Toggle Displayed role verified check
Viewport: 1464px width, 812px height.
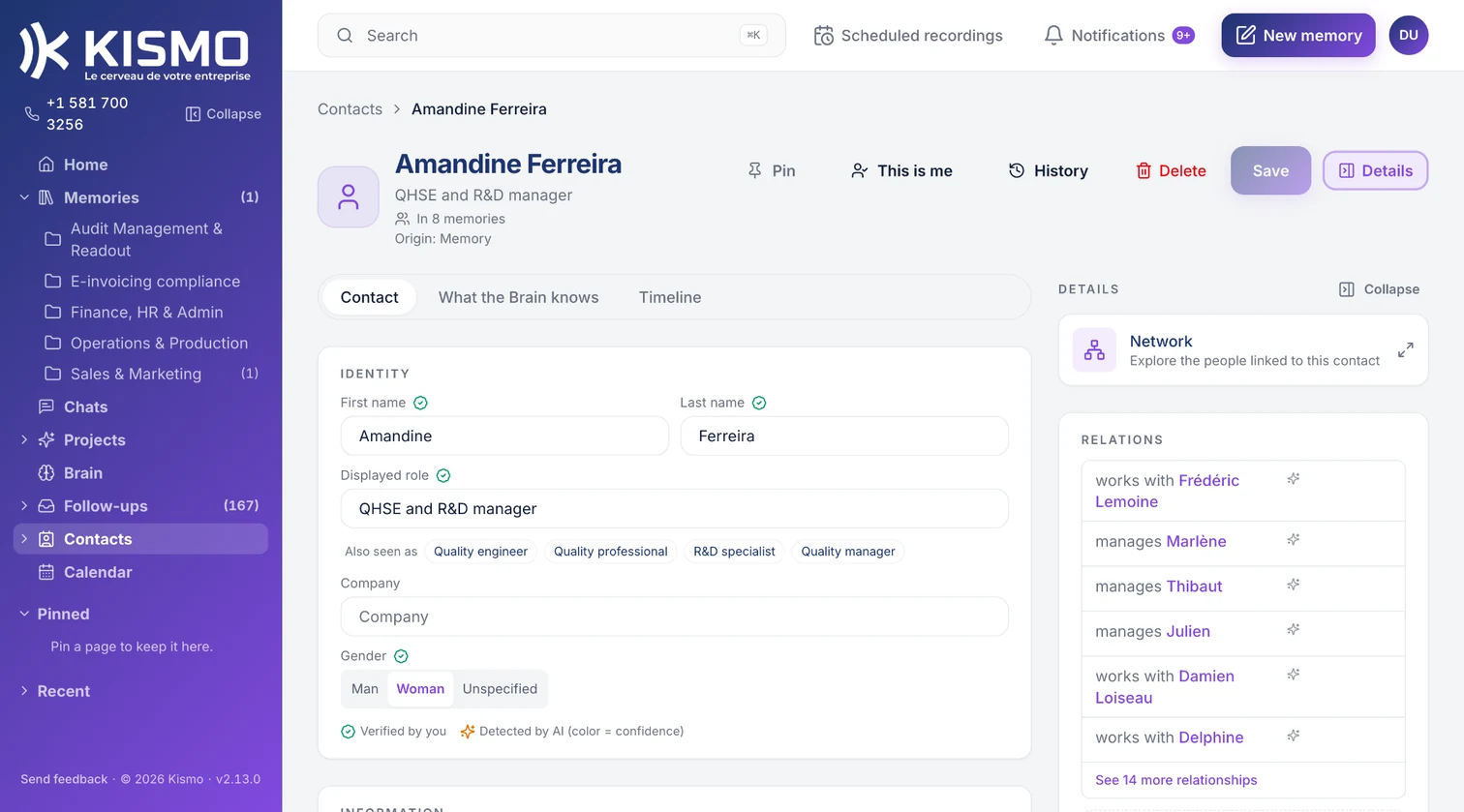coord(443,475)
